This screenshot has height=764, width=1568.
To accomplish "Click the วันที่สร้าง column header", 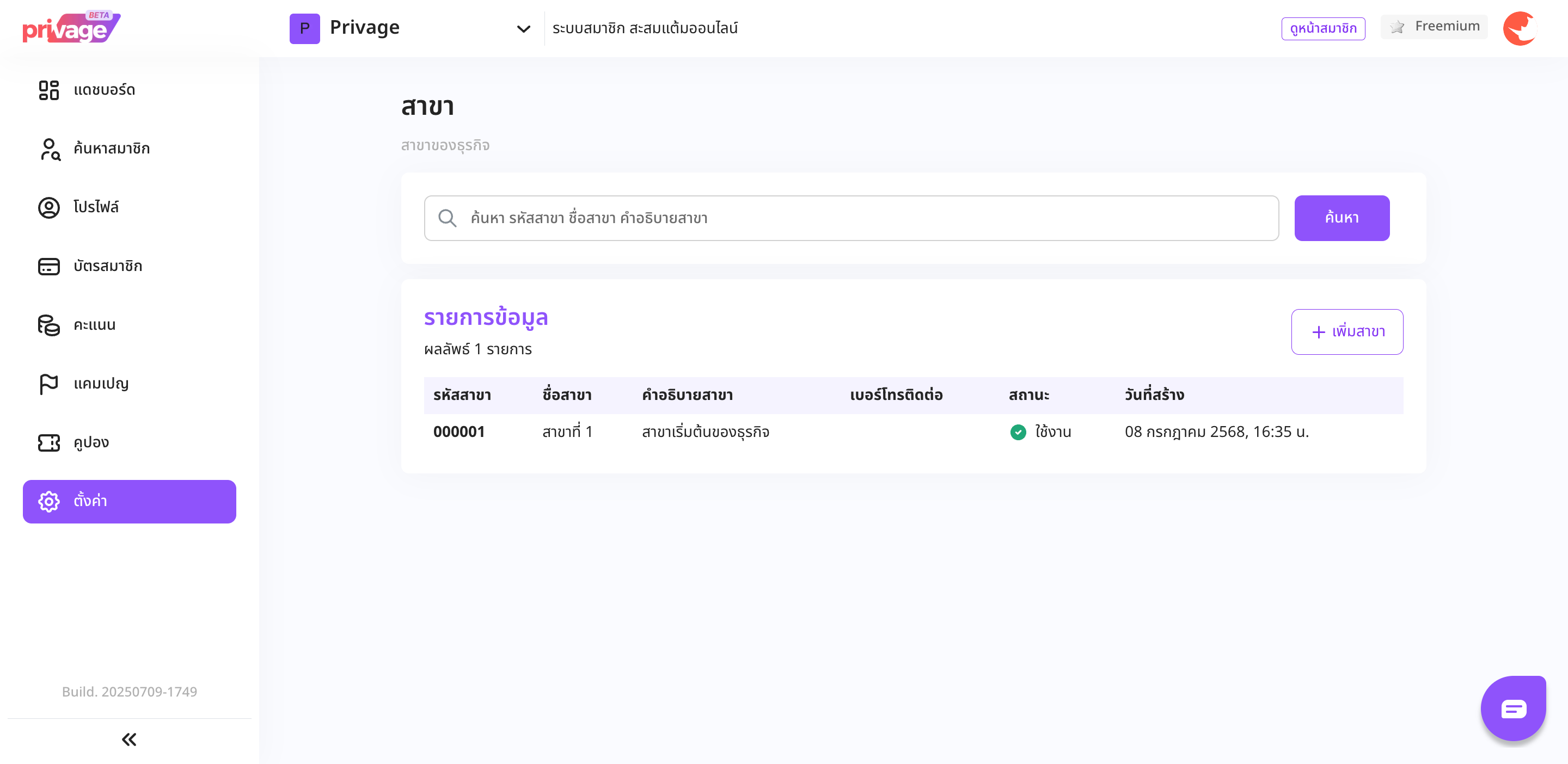I will [x=1154, y=396].
